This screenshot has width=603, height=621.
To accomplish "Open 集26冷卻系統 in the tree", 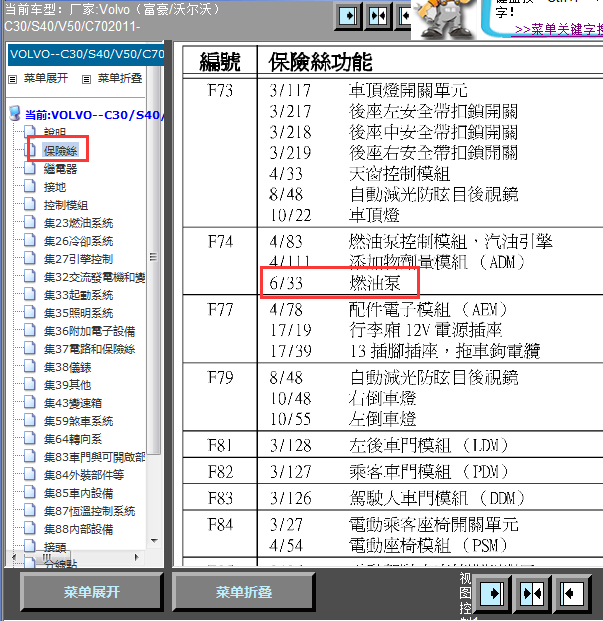I will point(78,241).
